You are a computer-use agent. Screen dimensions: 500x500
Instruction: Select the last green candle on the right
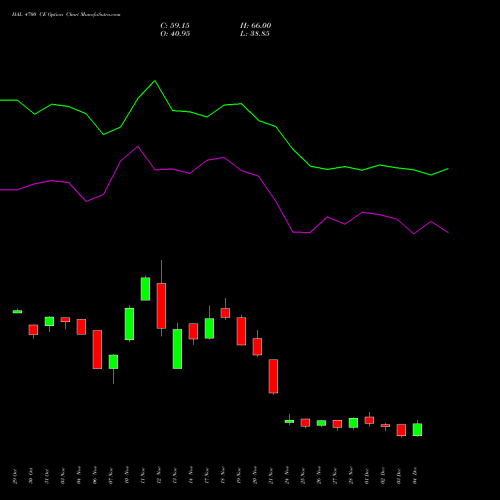click(x=417, y=429)
